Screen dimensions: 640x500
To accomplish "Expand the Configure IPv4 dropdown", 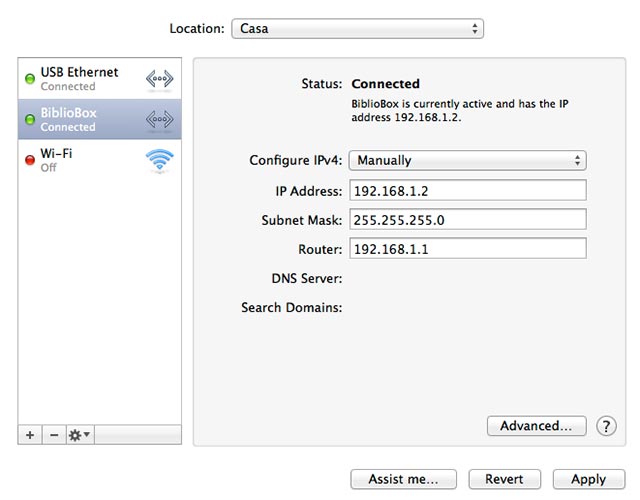I will (467, 160).
